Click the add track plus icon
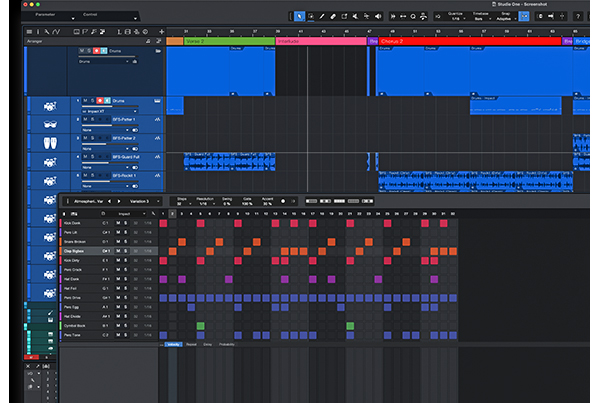Viewport: 600px width, 403px height. coord(161,32)
